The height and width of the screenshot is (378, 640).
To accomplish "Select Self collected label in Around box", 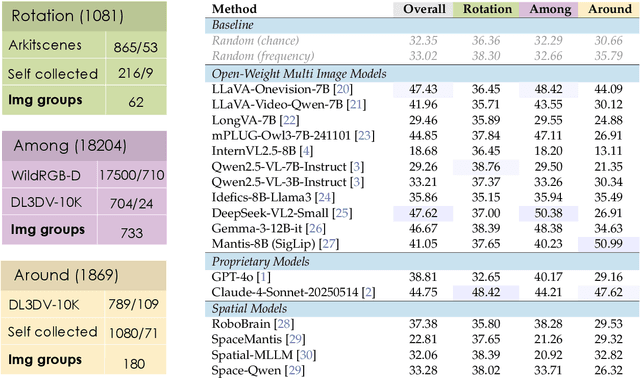I will [x=53, y=331].
